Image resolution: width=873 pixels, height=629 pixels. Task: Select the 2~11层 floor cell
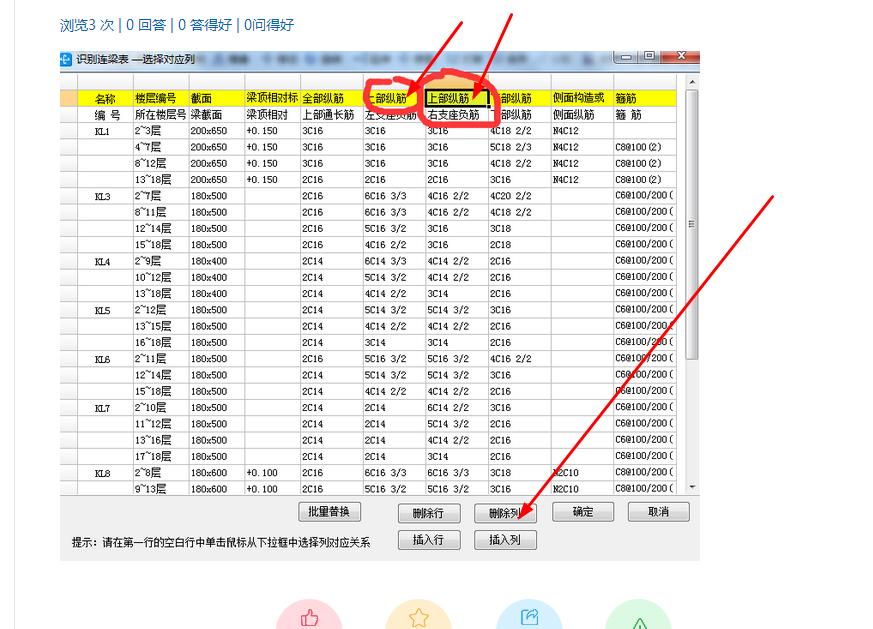(x=161, y=360)
